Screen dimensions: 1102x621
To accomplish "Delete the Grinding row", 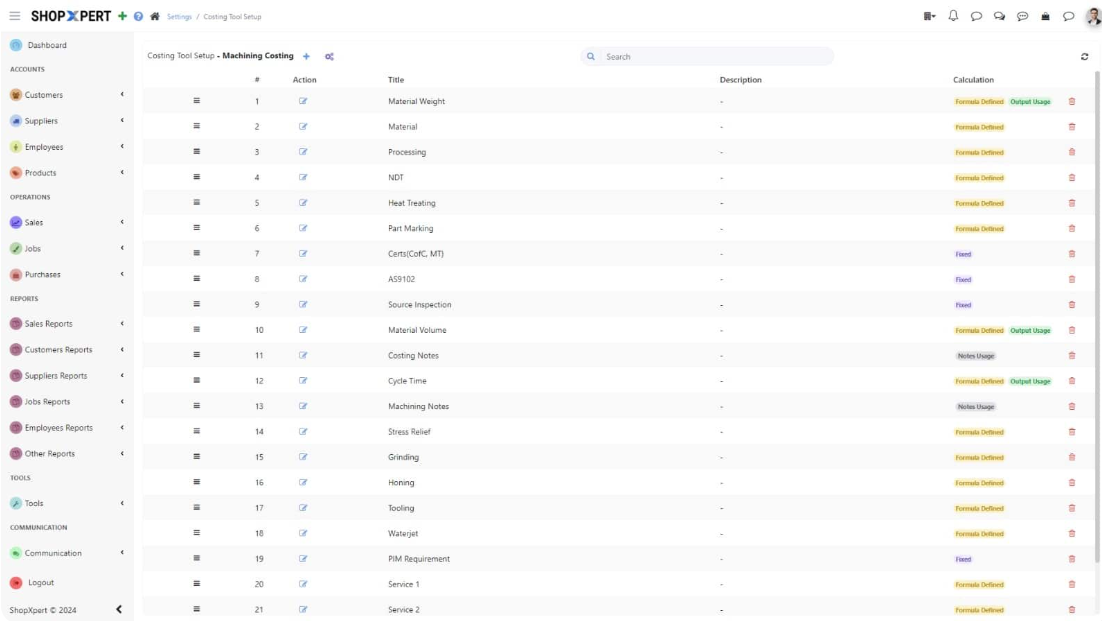I will [1072, 457].
